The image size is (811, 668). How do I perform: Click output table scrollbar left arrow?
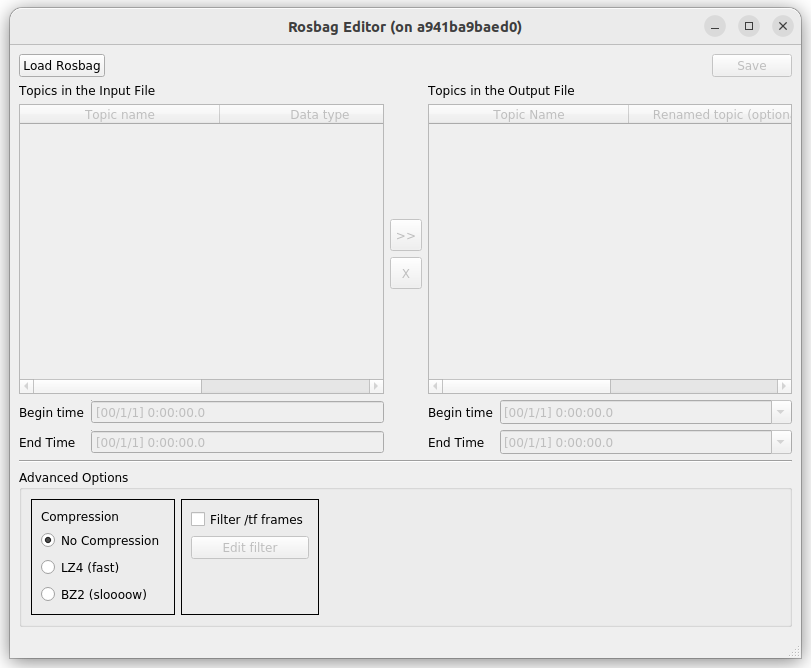pos(435,386)
